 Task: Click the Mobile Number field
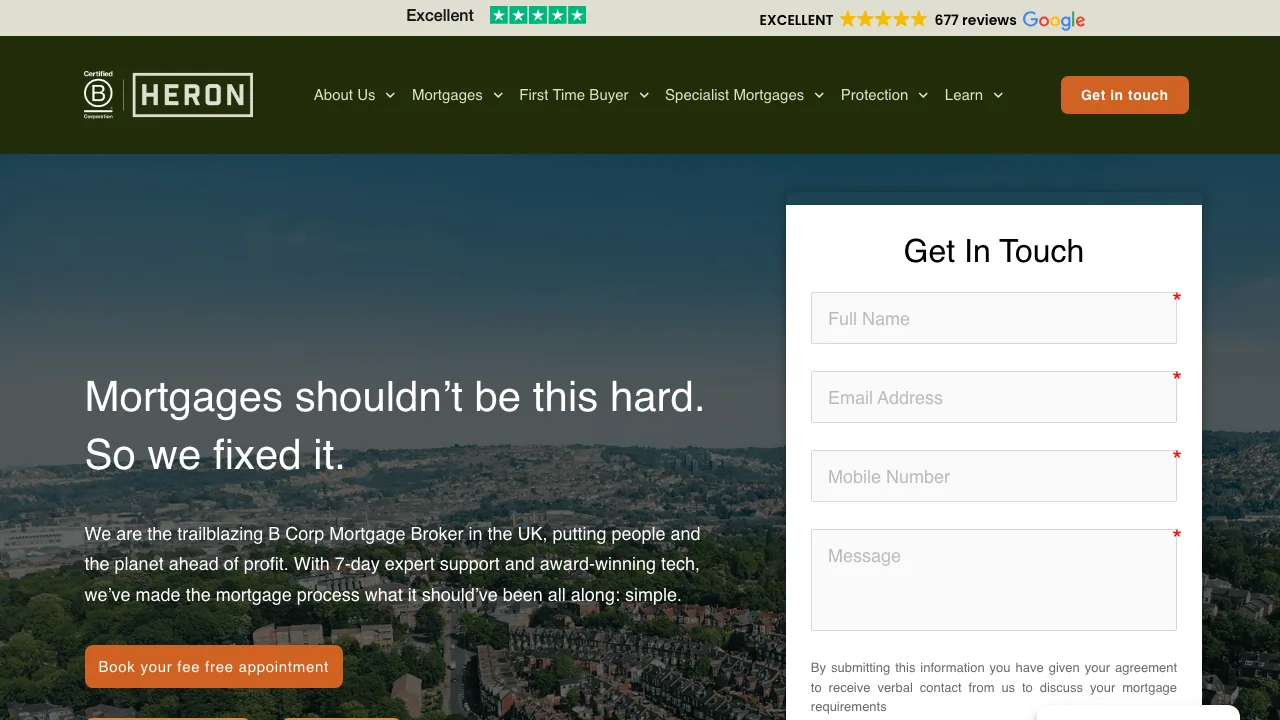tap(993, 475)
